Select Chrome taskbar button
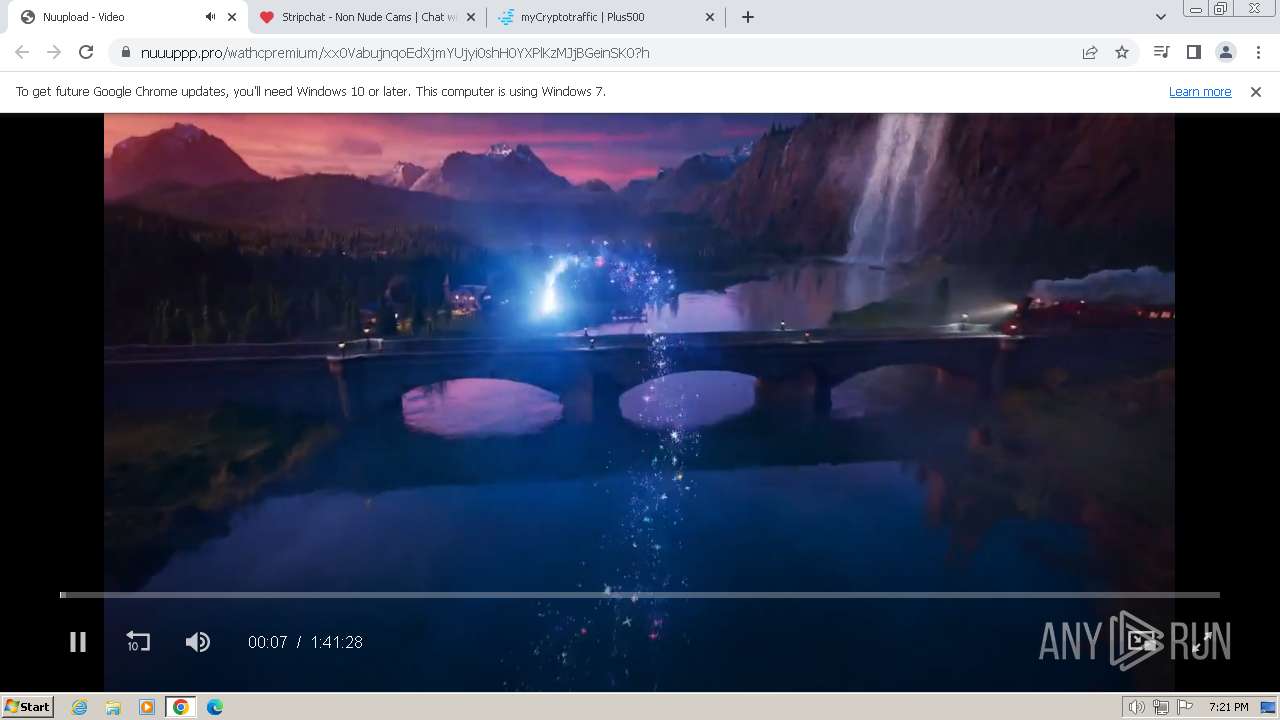This screenshot has height=720, width=1280. (x=181, y=707)
